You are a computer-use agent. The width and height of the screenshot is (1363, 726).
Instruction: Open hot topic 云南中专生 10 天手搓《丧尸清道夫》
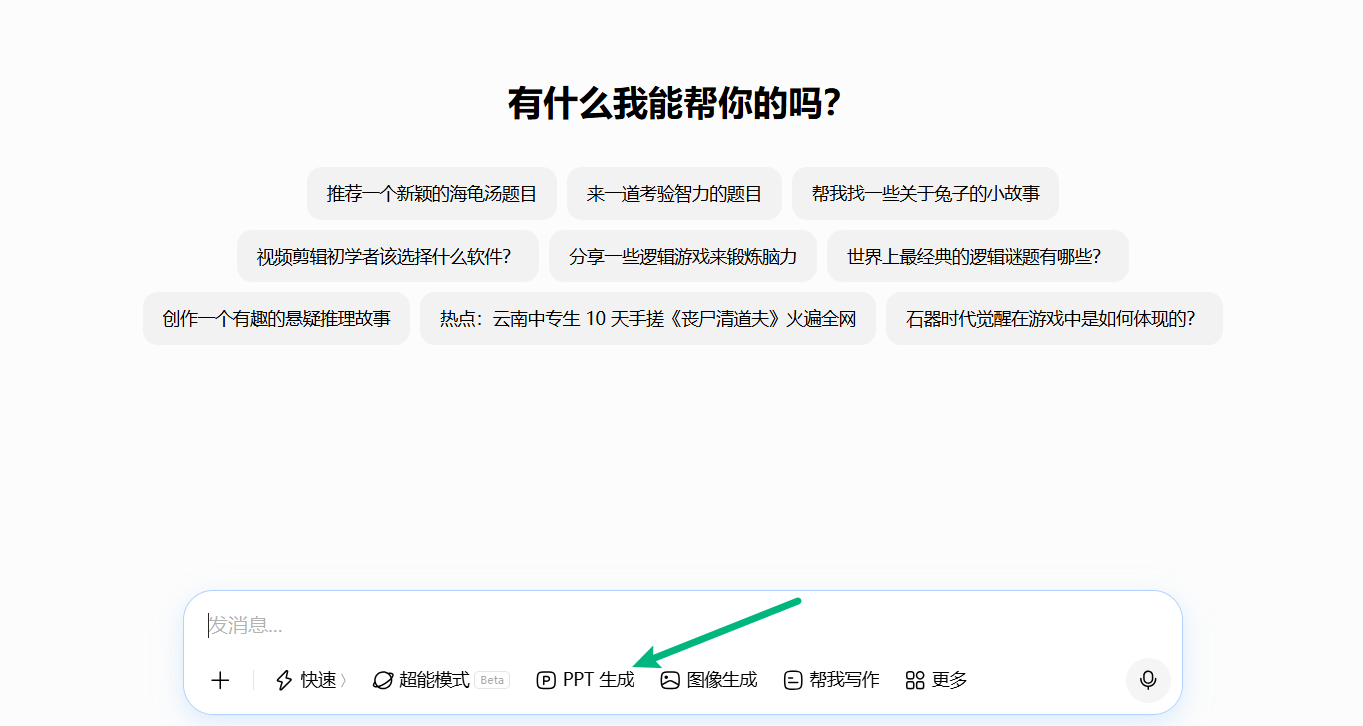648,319
